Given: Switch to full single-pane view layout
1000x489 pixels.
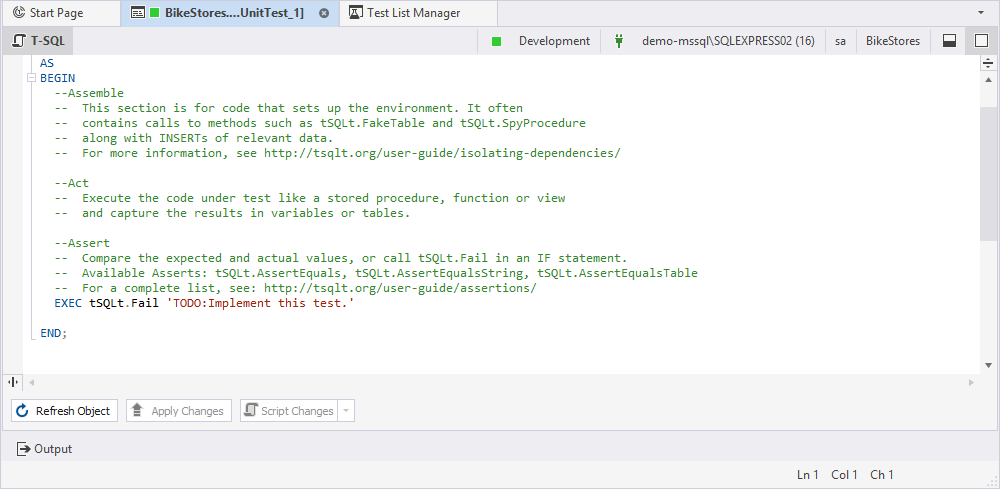Looking at the screenshot, I should coord(981,41).
